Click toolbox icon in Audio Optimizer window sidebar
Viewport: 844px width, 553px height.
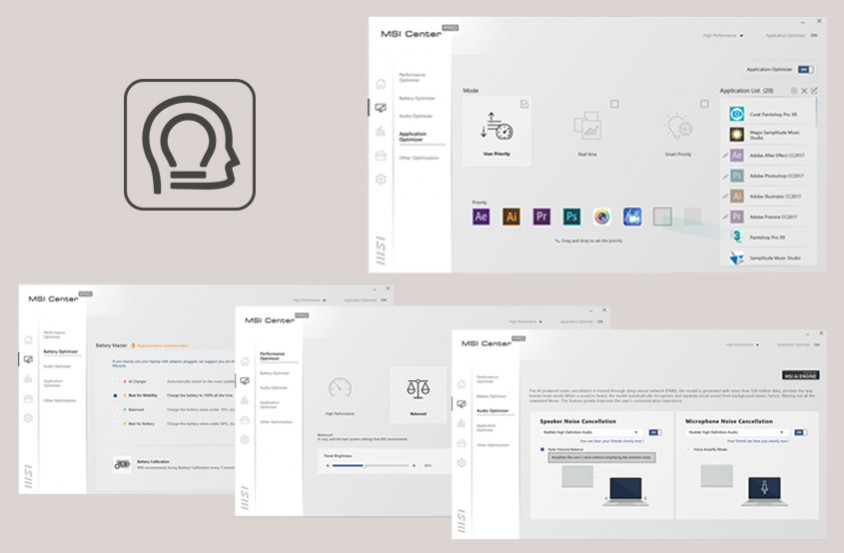[x=461, y=443]
